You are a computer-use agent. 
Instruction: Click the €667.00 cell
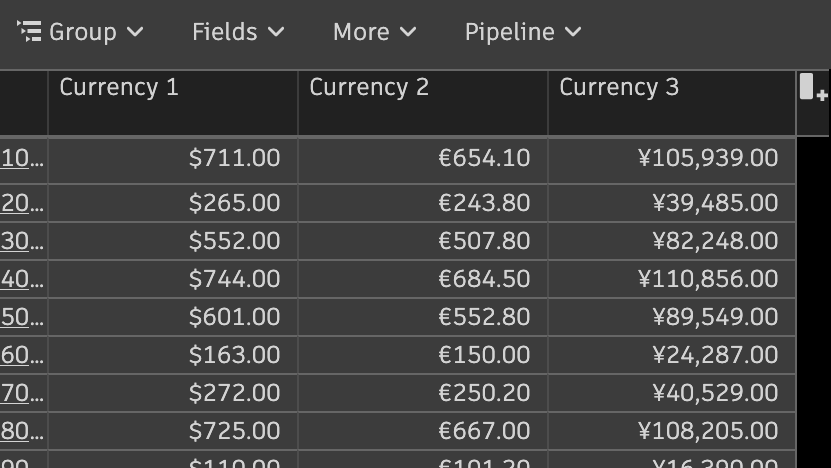(x=484, y=431)
